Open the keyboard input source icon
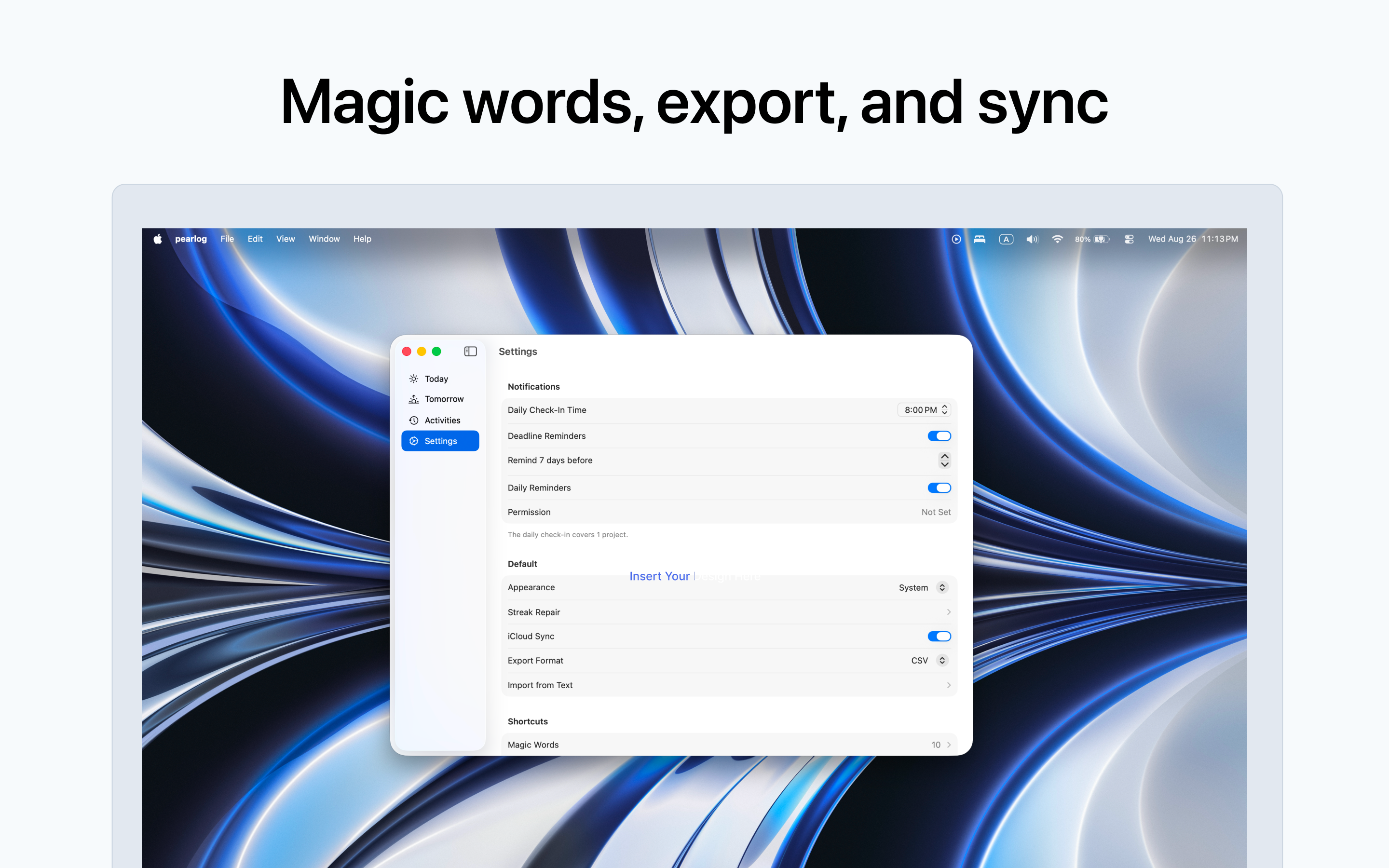Image resolution: width=1389 pixels, height=868 pixels. click(x=1006, y=239)
